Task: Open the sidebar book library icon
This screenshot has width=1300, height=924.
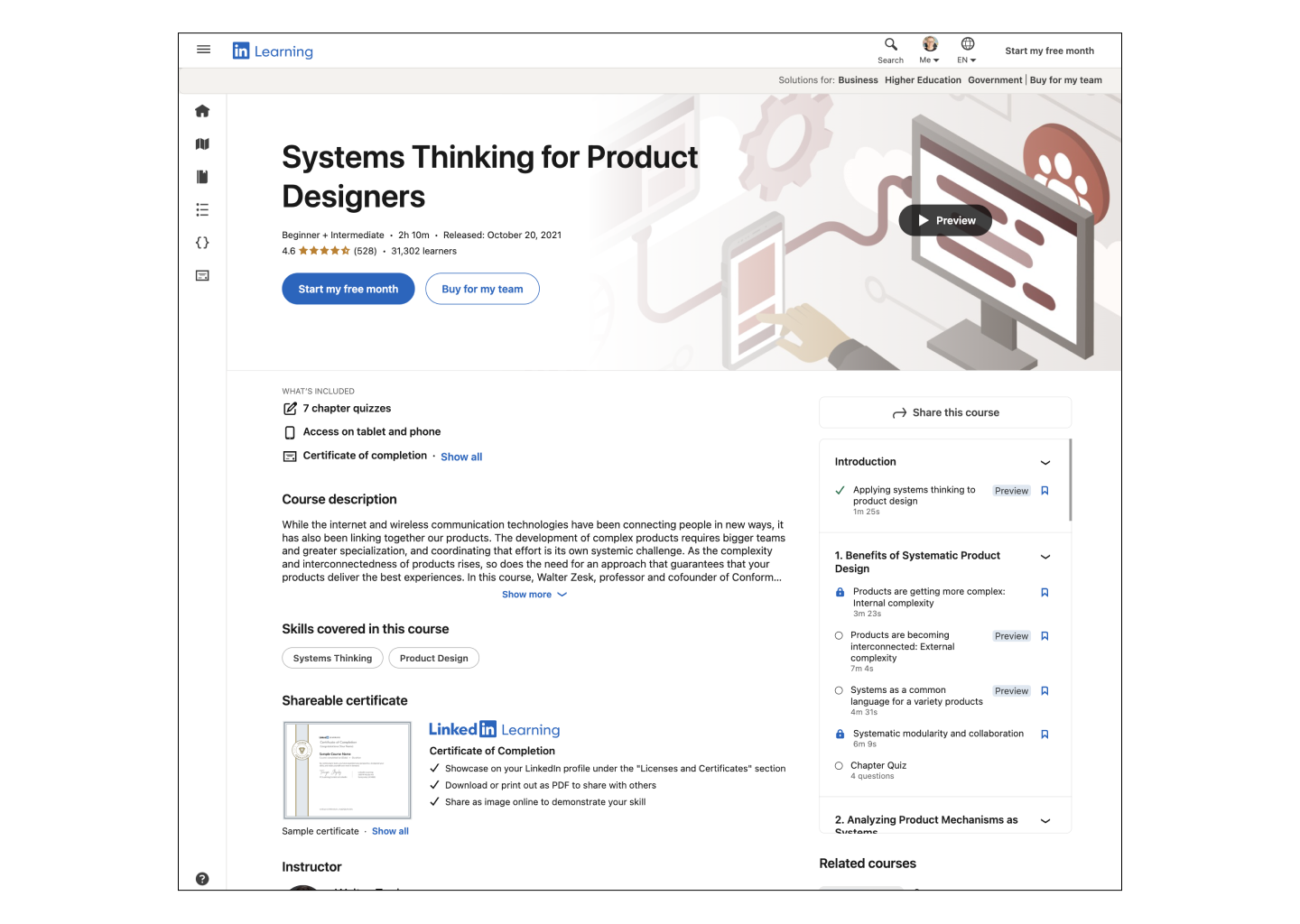Action: pos(202,177)
